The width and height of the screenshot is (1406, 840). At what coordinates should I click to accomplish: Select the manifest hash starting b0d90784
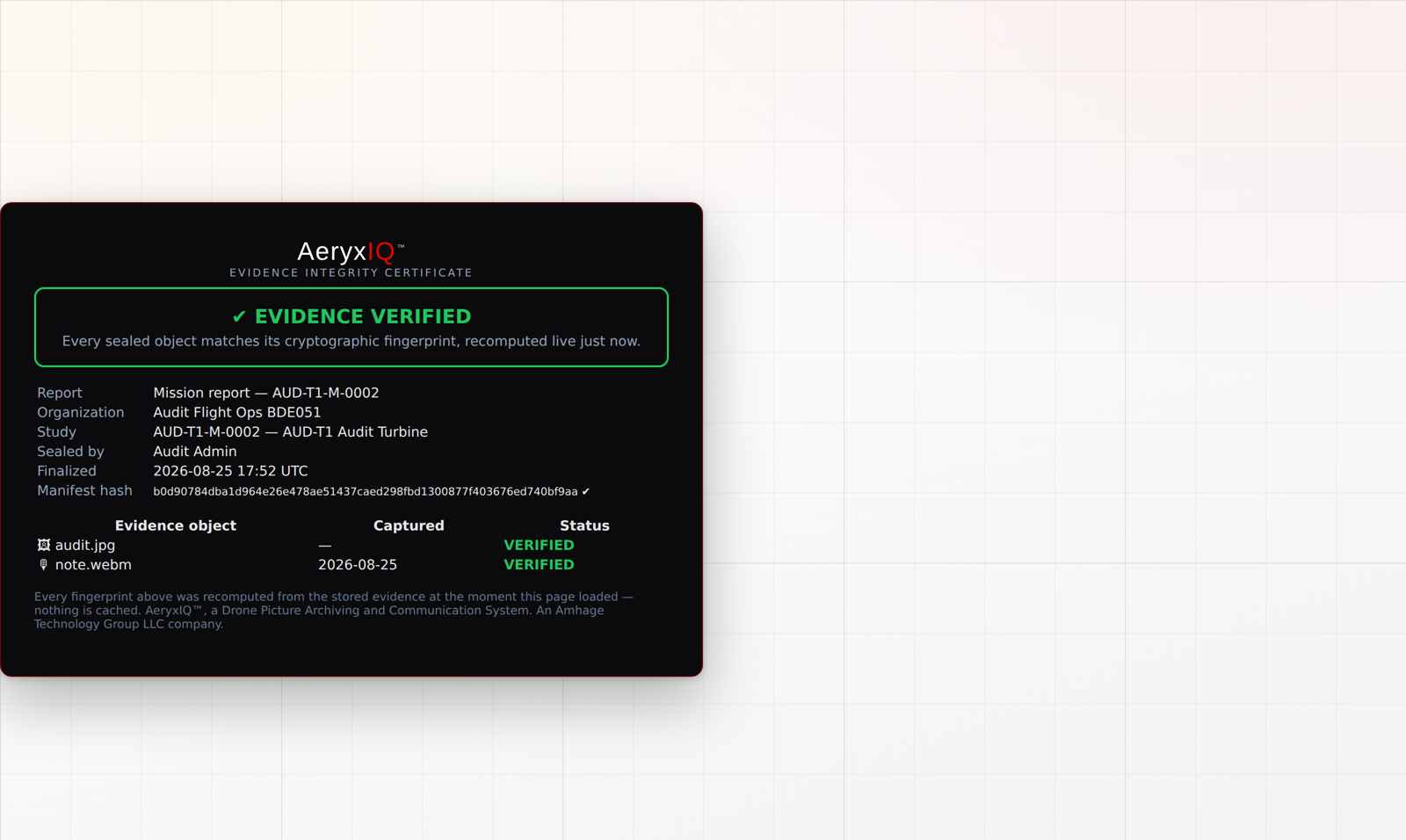[366, 491]
